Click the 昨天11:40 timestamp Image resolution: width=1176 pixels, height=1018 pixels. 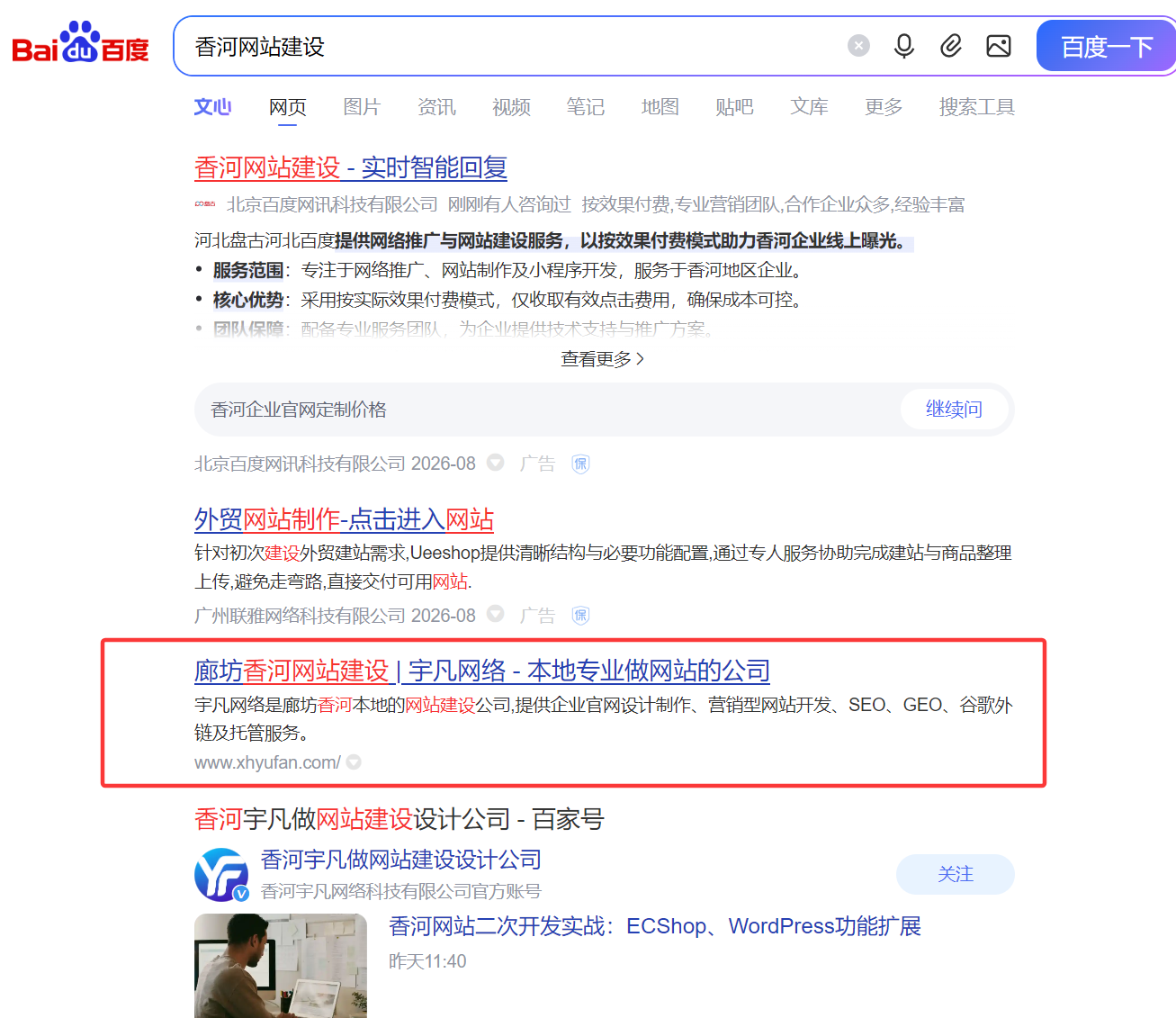tap(427, 961)
